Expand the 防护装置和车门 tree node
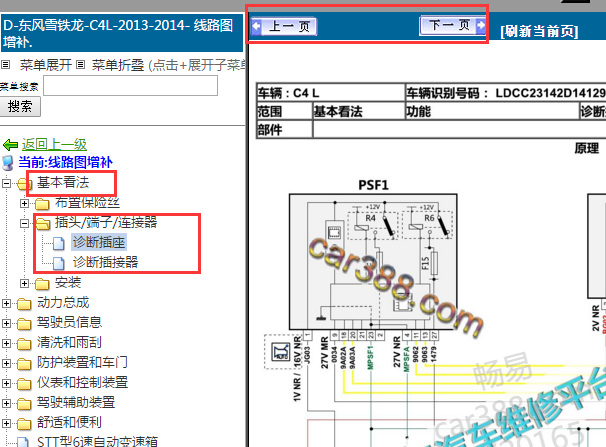 coord(7,363)
